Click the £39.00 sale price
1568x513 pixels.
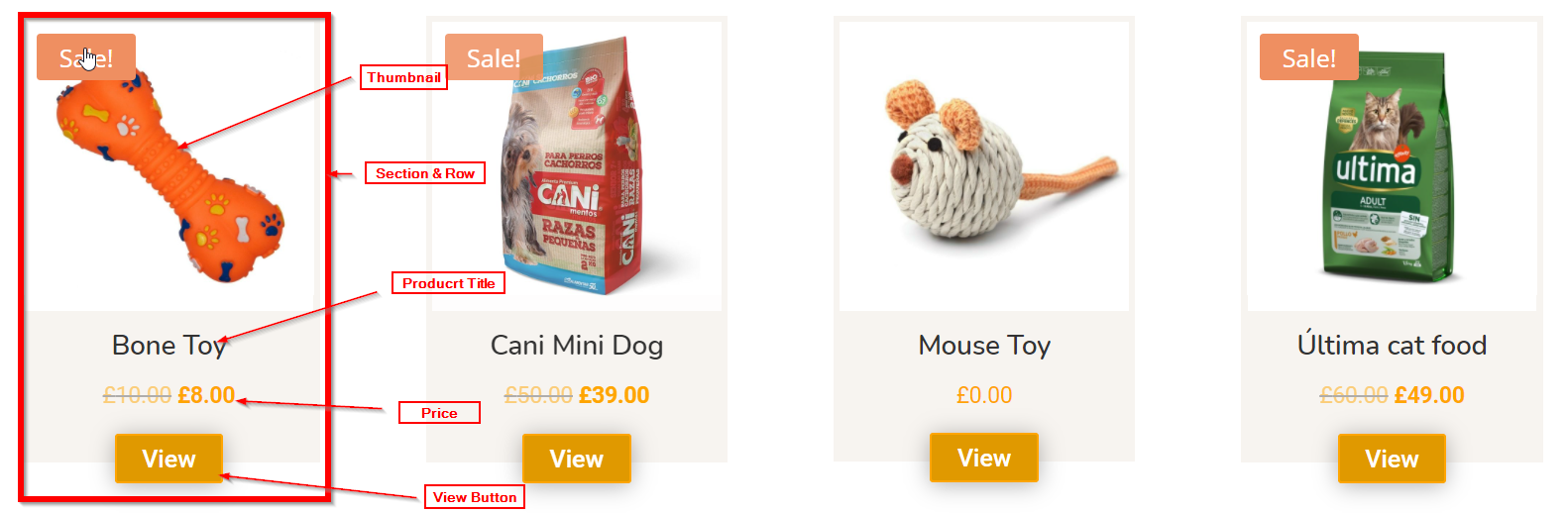click(614, 395)
